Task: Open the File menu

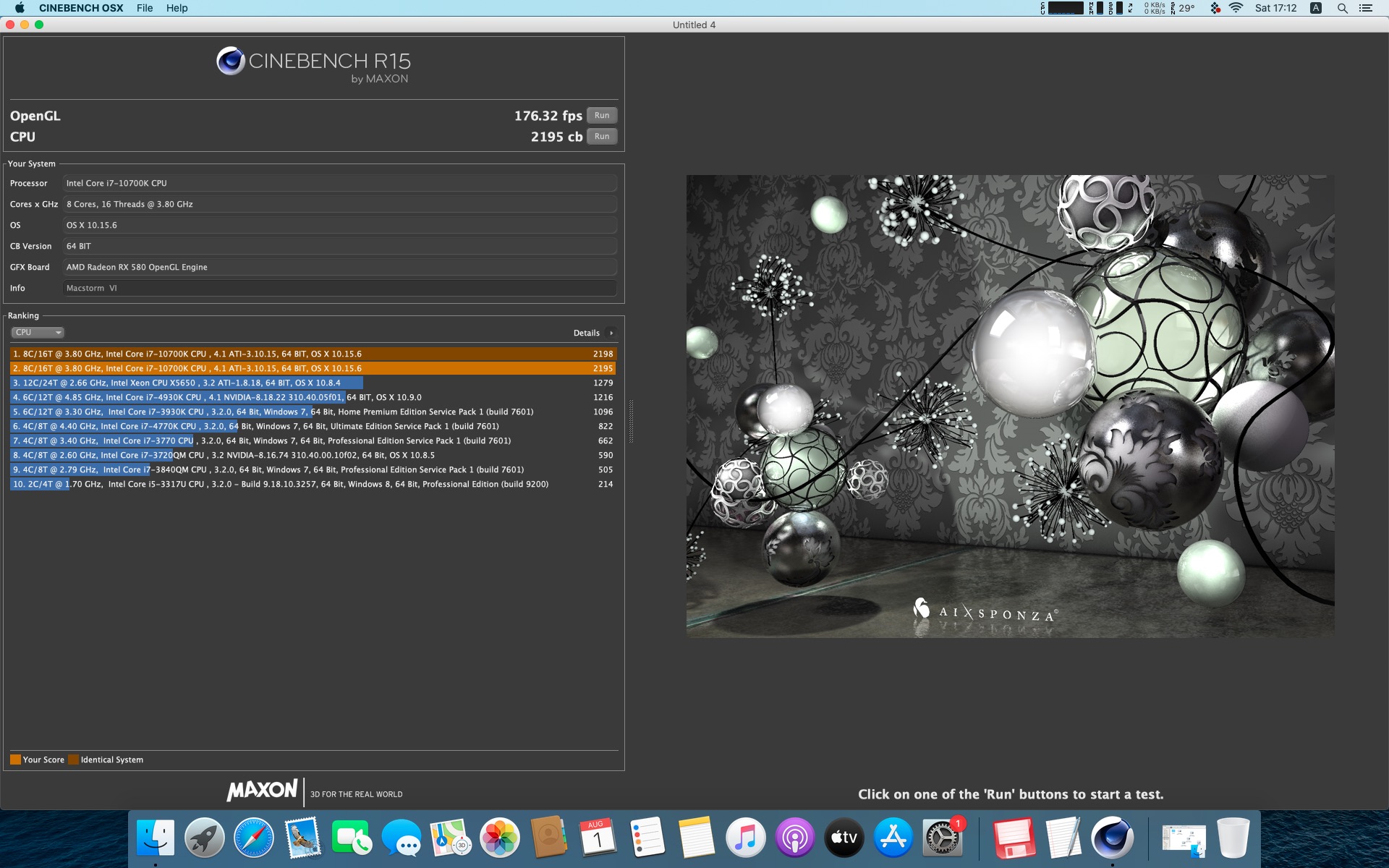Action: [x=145, y=8]
